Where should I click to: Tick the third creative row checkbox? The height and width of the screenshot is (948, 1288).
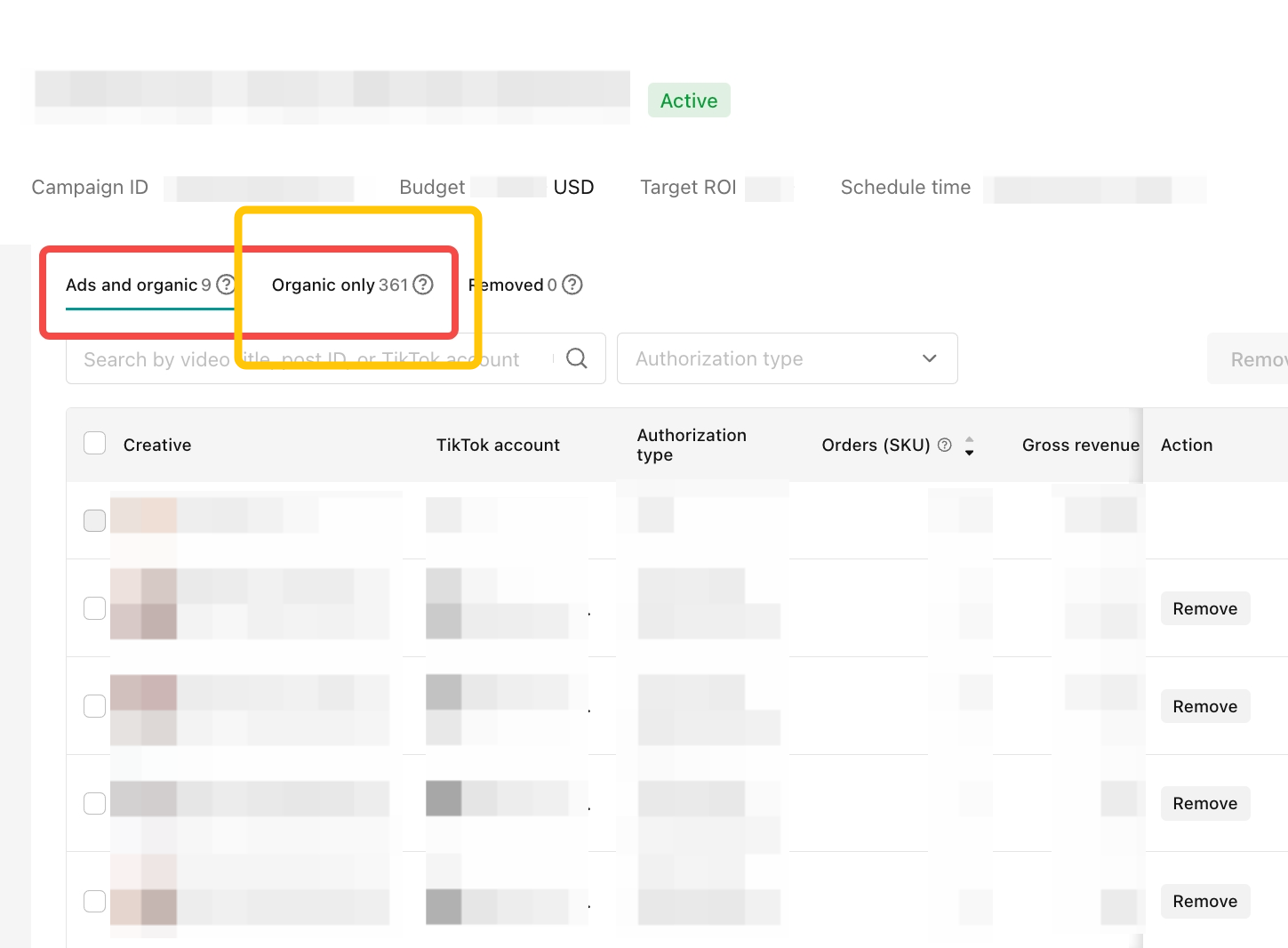point(94,706)
